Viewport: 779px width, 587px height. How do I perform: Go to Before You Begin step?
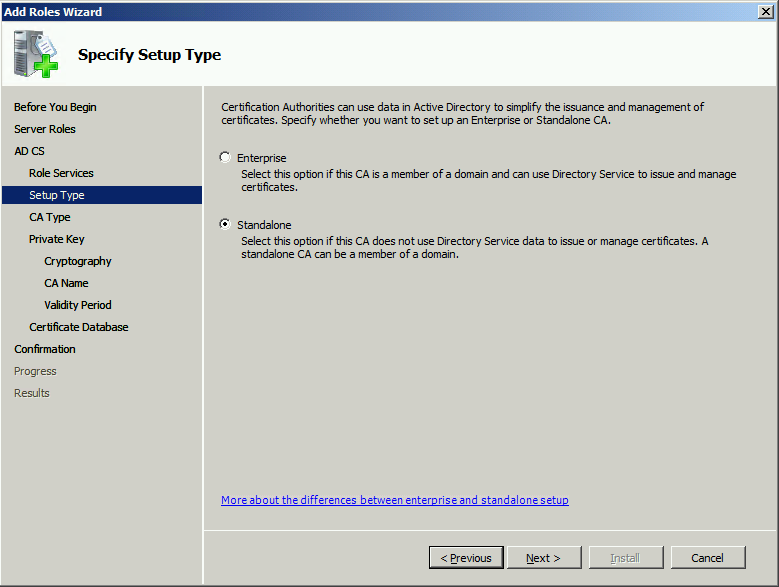coord(55,107)
